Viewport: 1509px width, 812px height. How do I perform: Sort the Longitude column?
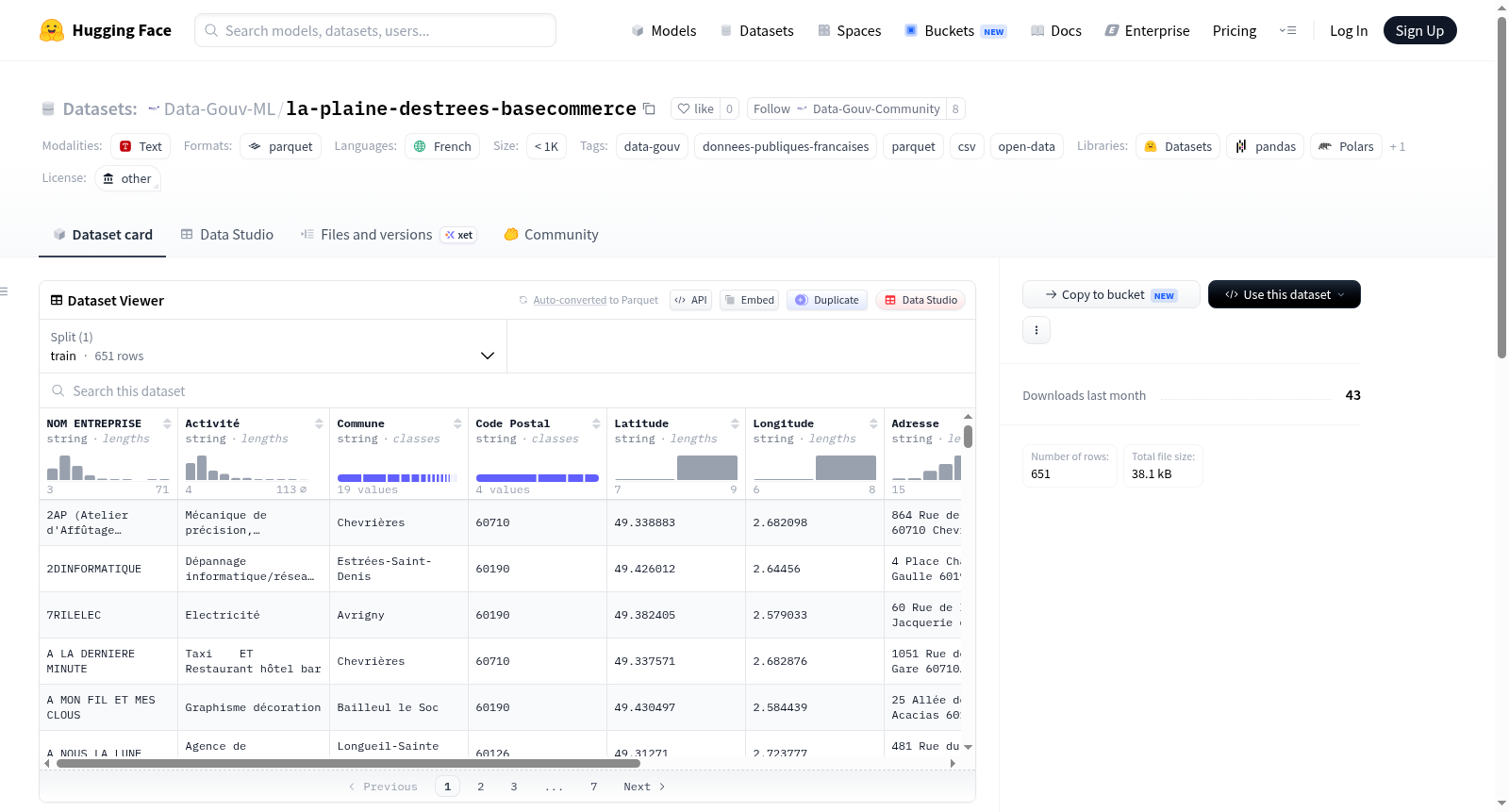tap(873, 423)
